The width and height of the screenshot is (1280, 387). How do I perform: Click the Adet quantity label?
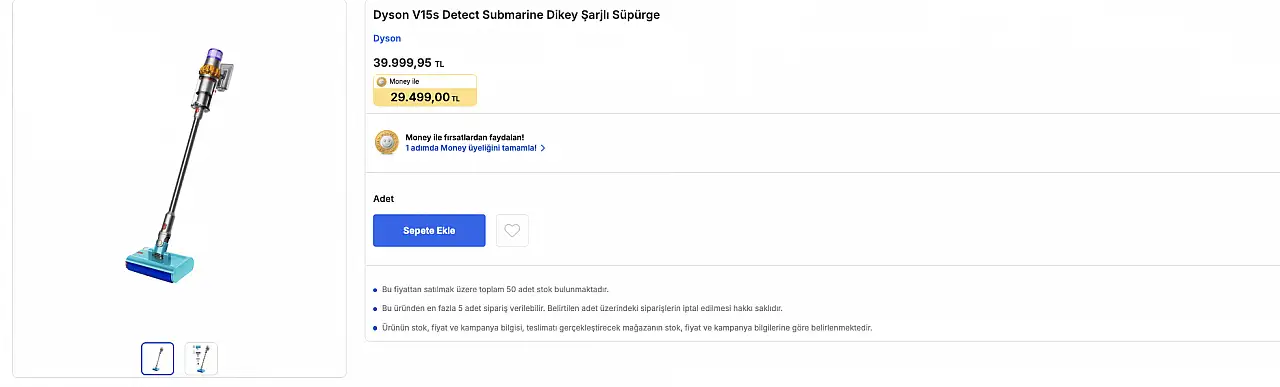tap(383, 199)
